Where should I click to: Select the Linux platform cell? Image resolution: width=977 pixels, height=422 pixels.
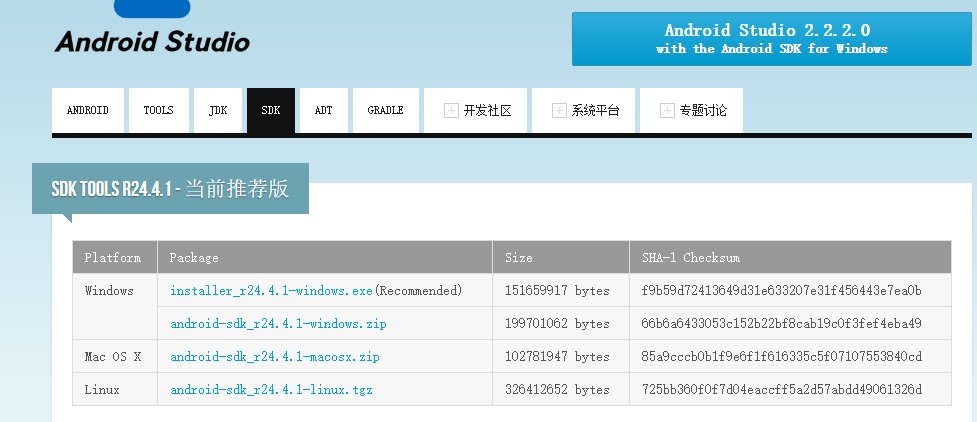point(115,390)
